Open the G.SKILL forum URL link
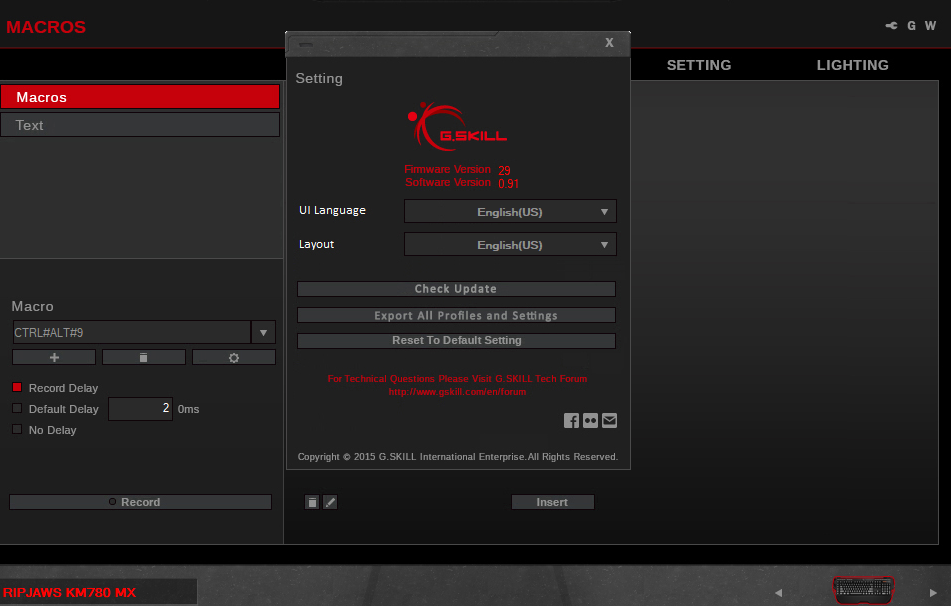The image size is (951, 606). click(x=457, y=392)
